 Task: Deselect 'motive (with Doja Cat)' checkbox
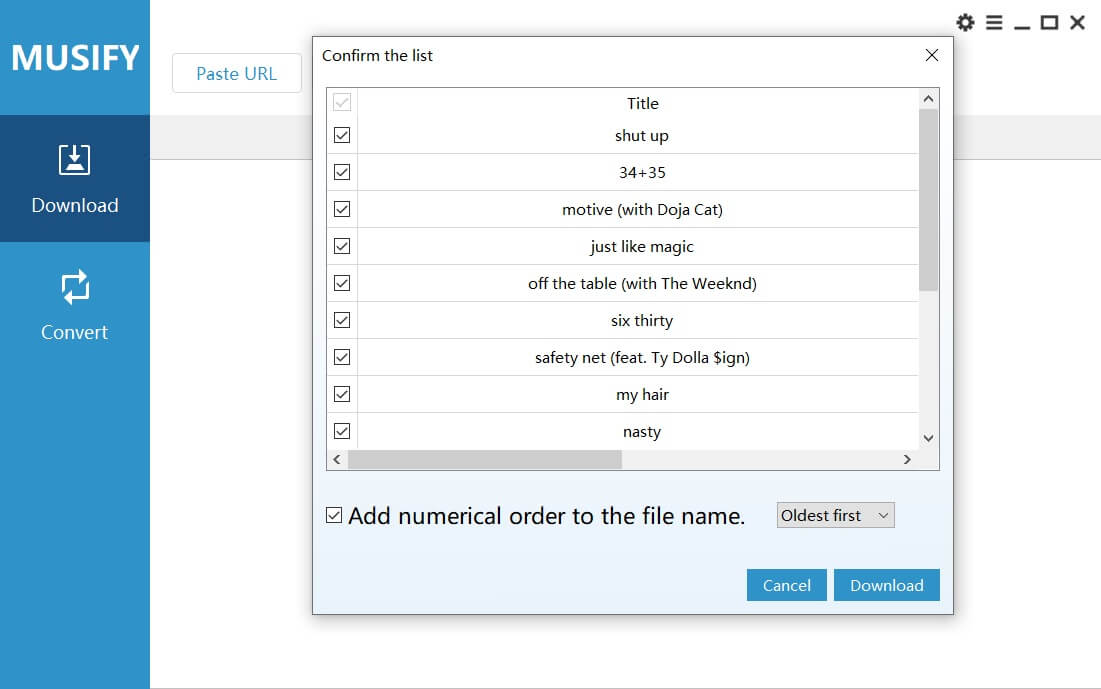click(x=342, y=209)
